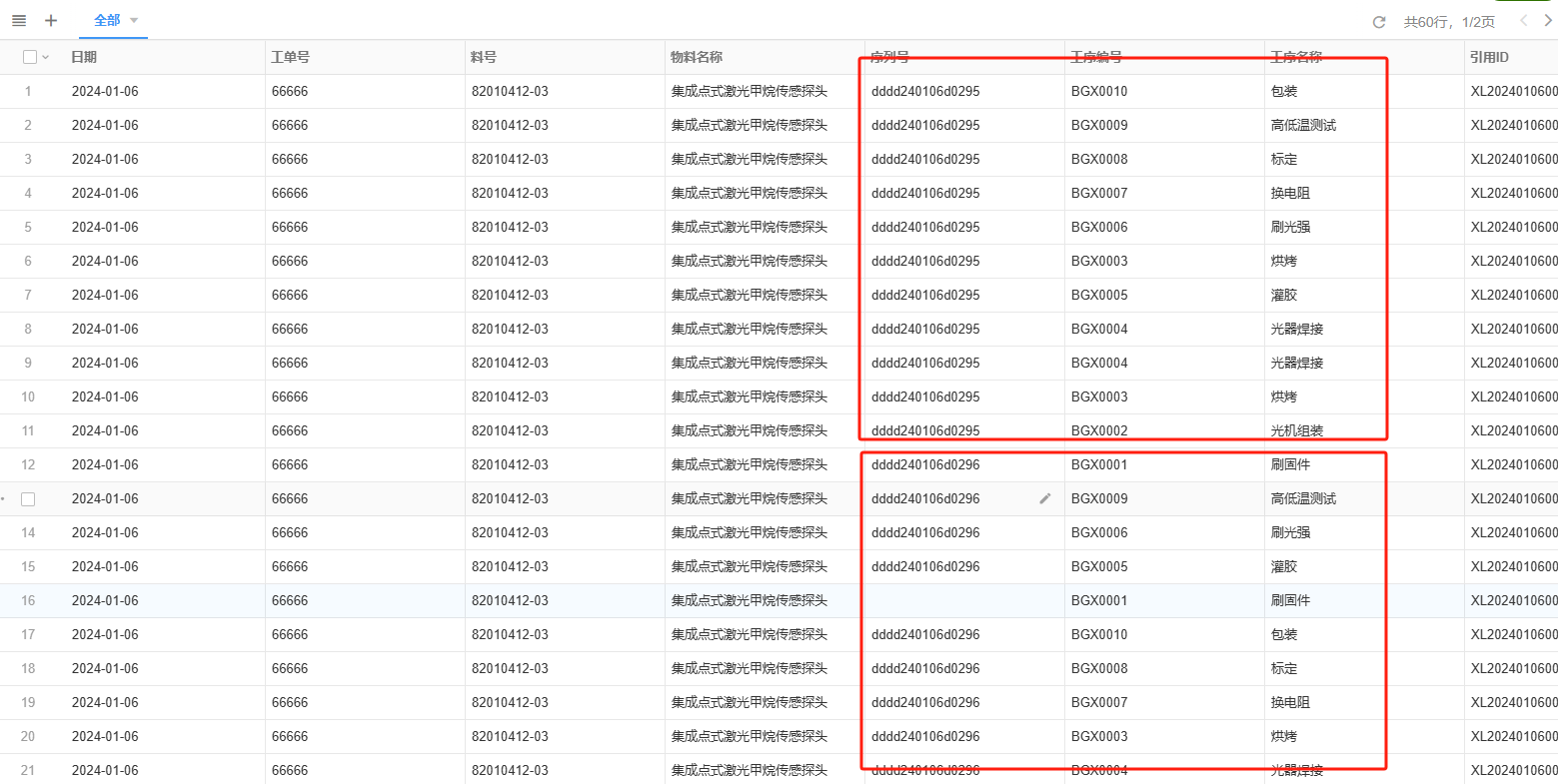Select BGX0009 in row 2
1558x784 pixels.
[1099, 125]
